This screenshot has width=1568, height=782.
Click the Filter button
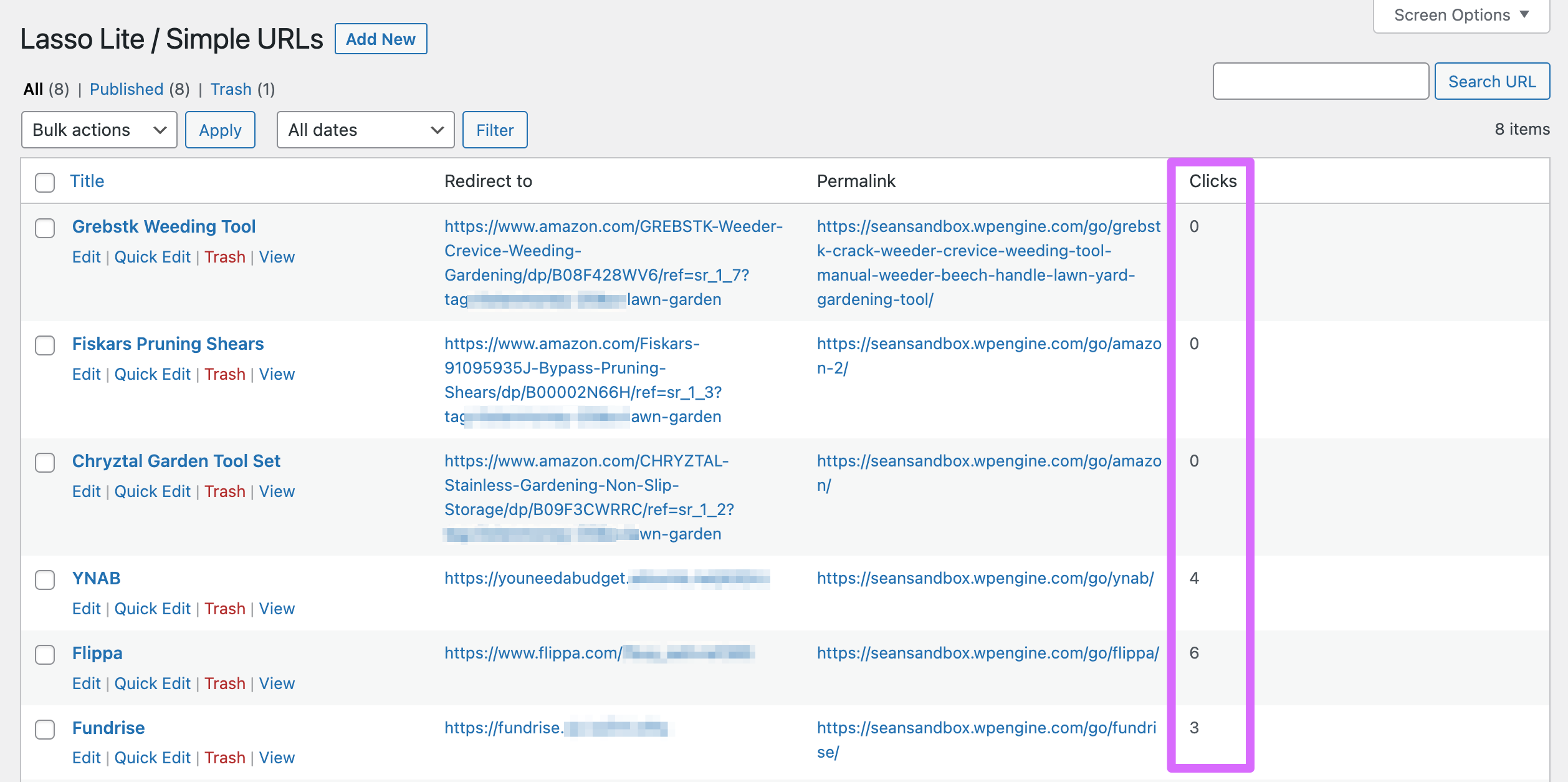click(495, 130)
